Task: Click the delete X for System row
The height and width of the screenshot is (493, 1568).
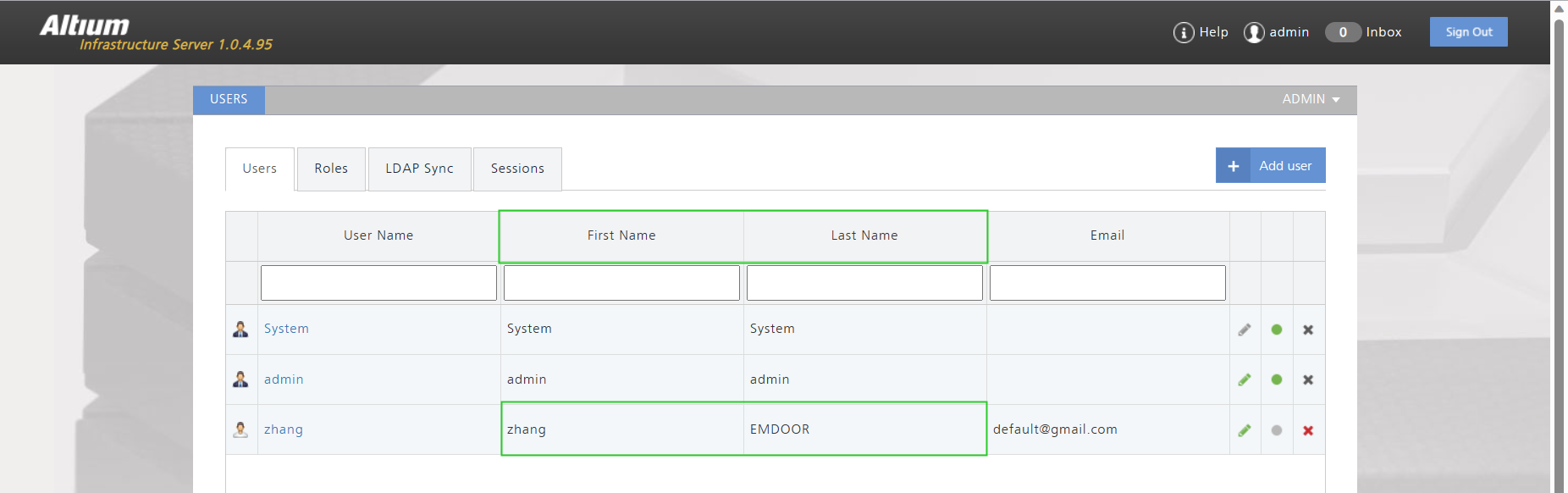Action: click(x=1308, y=330)
